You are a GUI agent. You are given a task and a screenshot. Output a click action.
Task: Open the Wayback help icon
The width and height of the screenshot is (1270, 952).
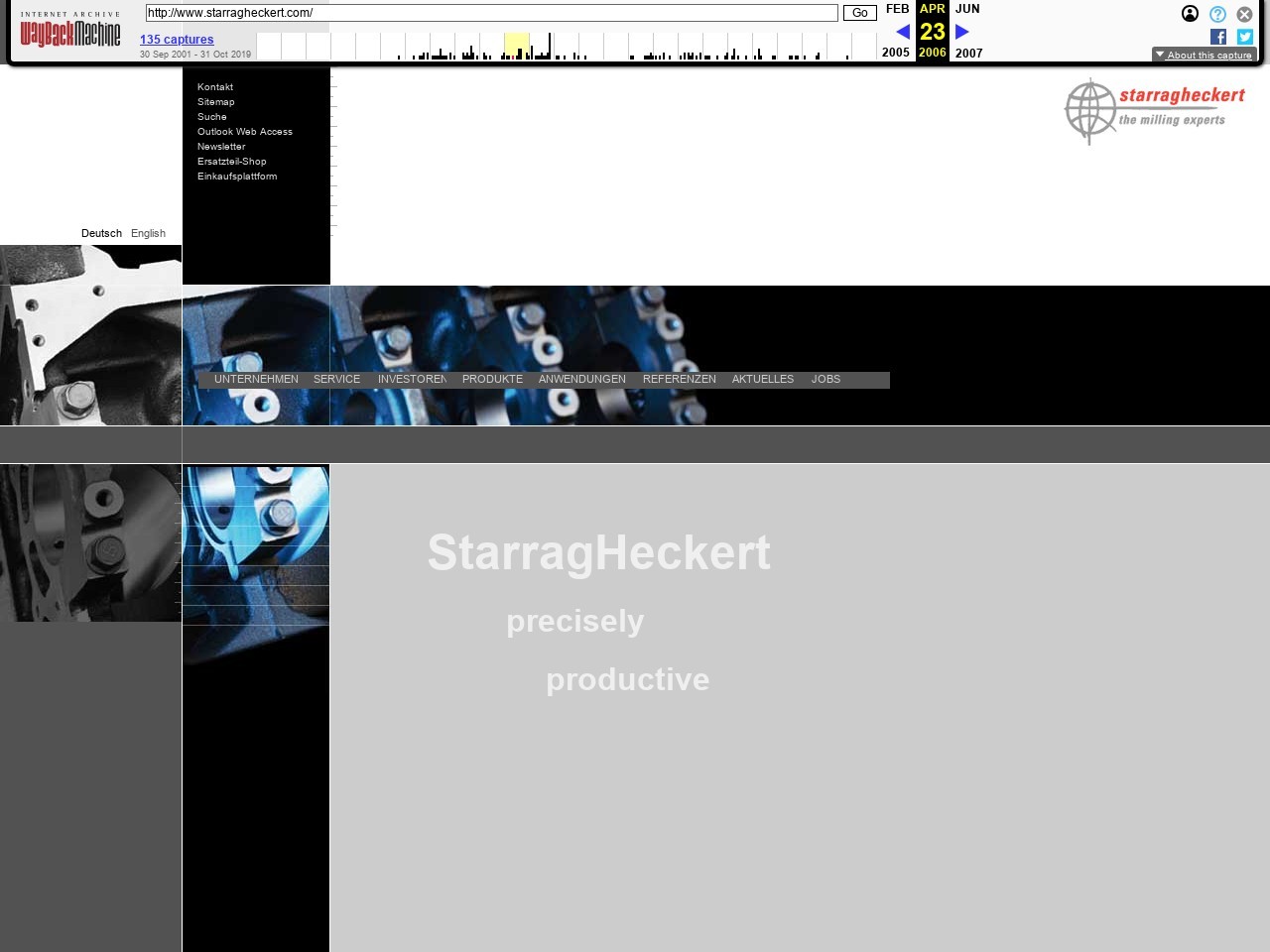pos(1217,14)
